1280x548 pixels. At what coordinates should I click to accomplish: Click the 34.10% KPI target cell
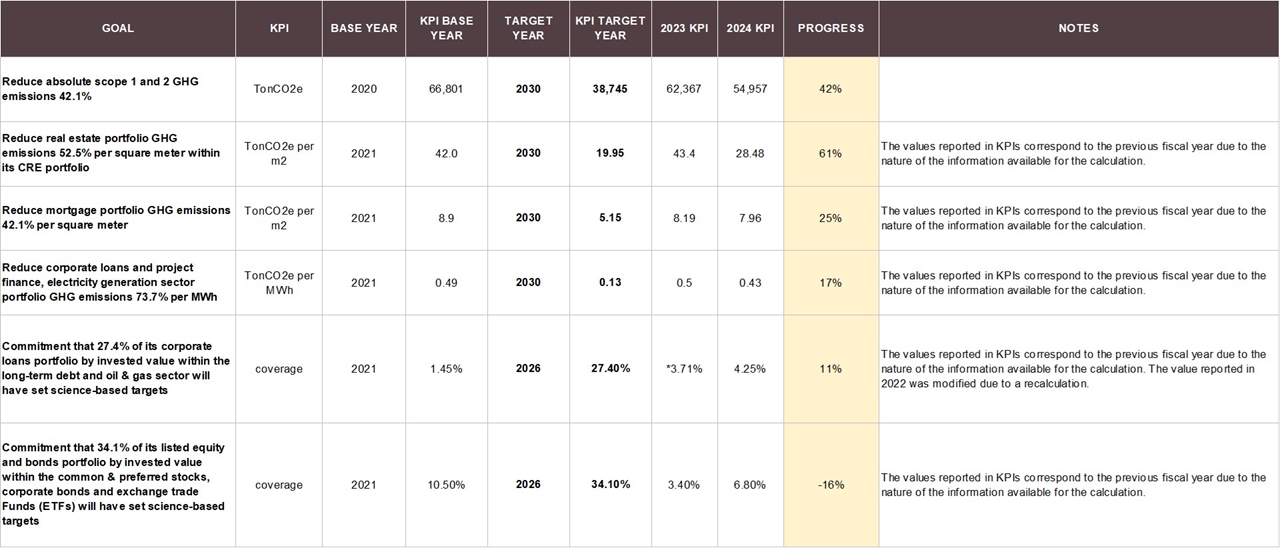pos(609,485)
